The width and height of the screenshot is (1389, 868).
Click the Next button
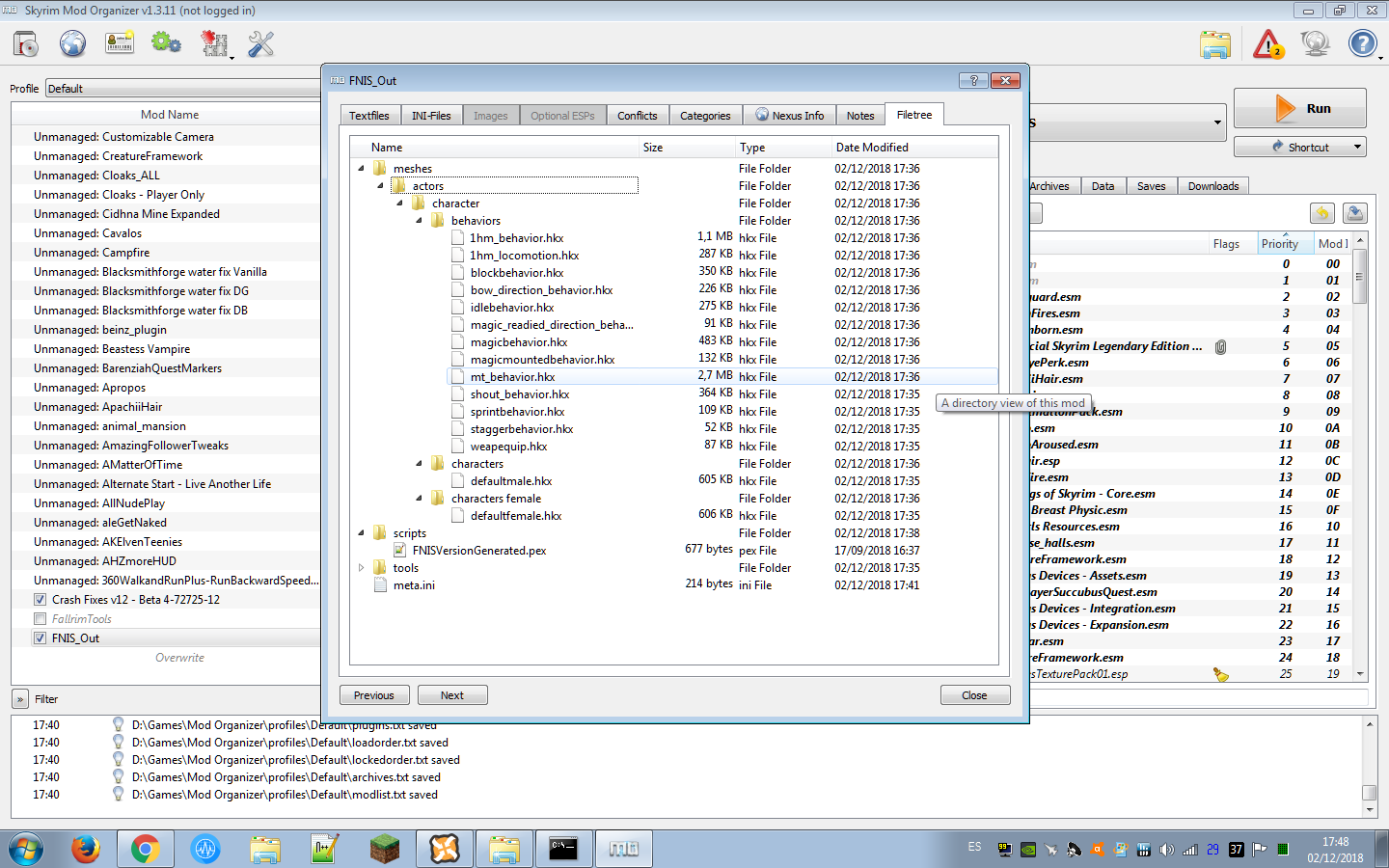[x=452, y=695]
